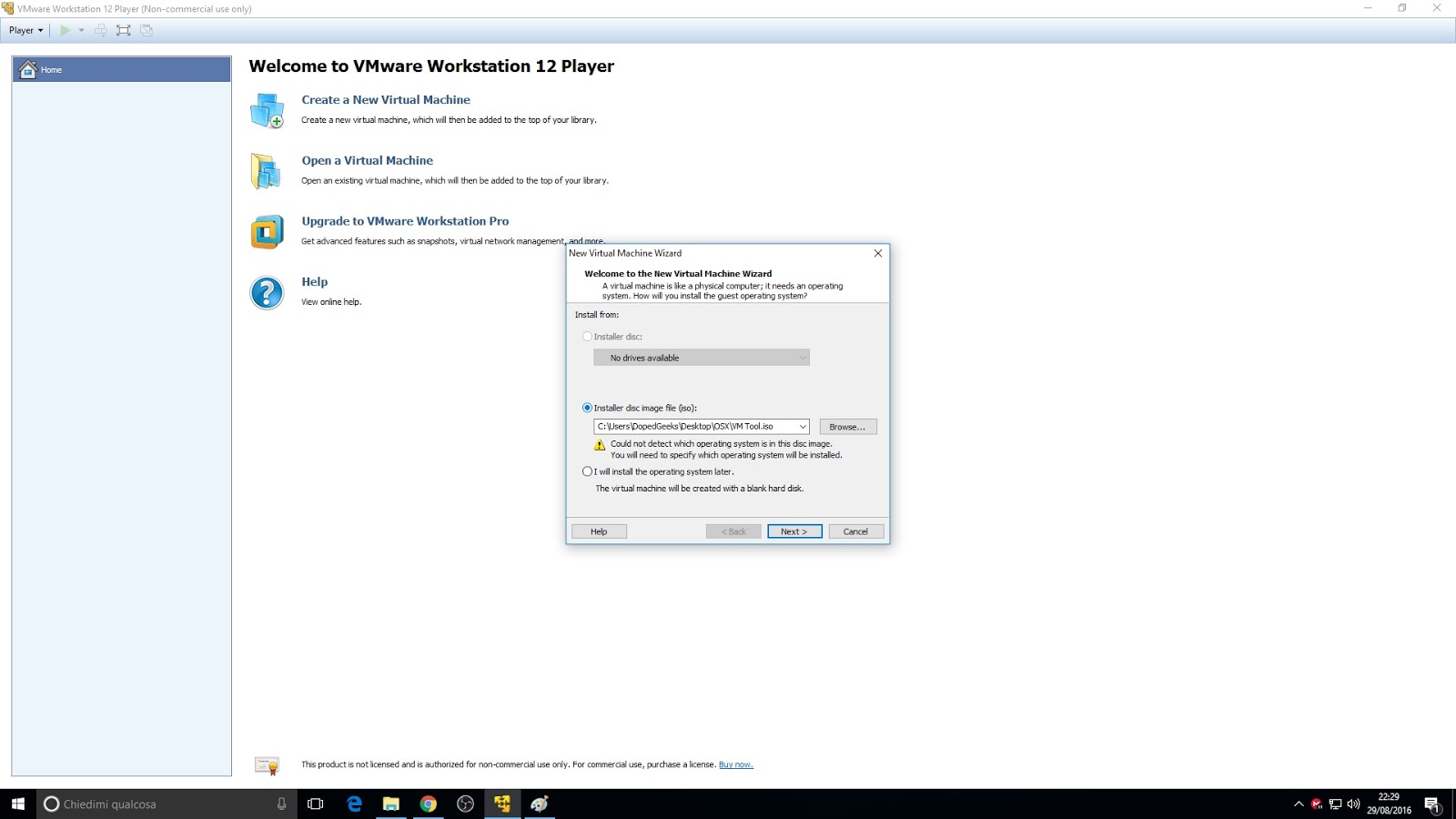1456x819 pixels.
Task: Select the Installer disc radio button
Action: coord(587,337)
